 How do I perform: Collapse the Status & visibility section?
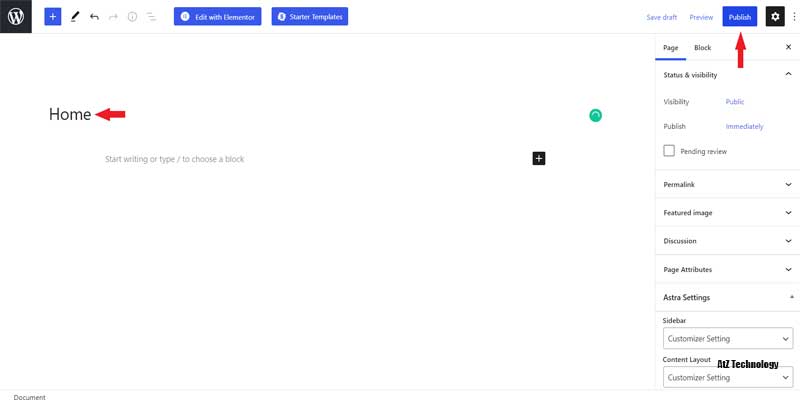click(x=728, y=74)
